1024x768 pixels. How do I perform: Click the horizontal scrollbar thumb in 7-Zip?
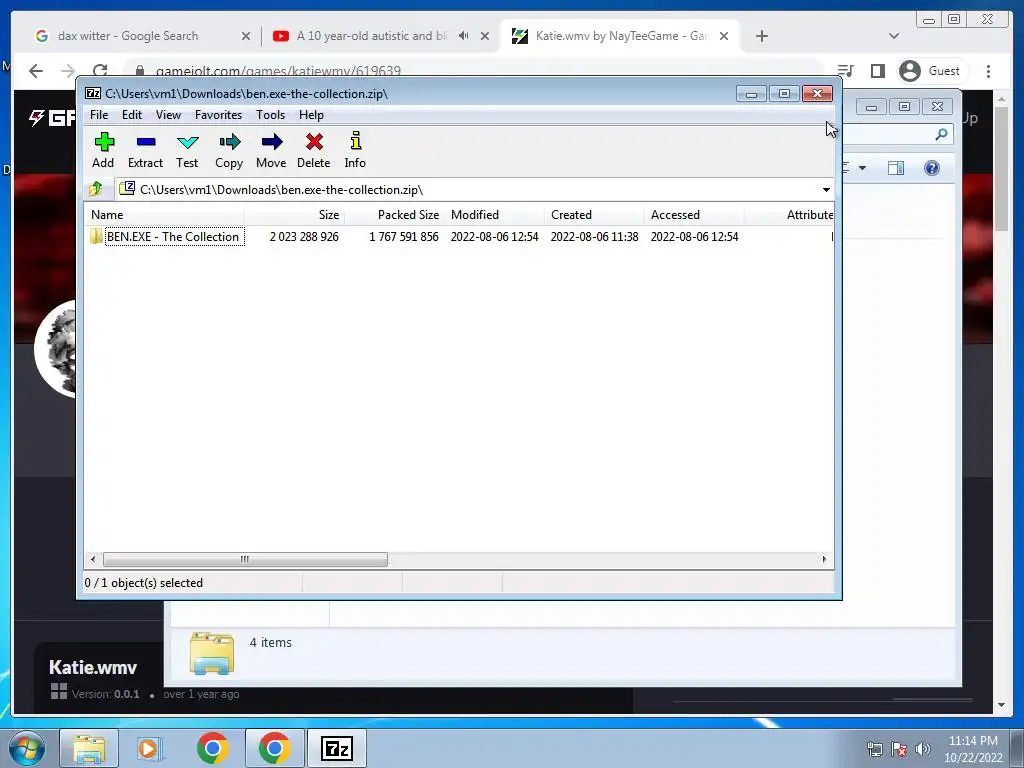[x=245, y=560]
